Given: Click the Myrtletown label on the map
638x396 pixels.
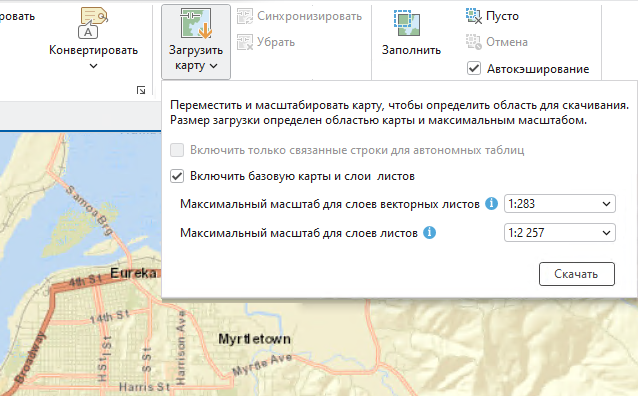Looking at the screenshot, I should coord(254,339).
